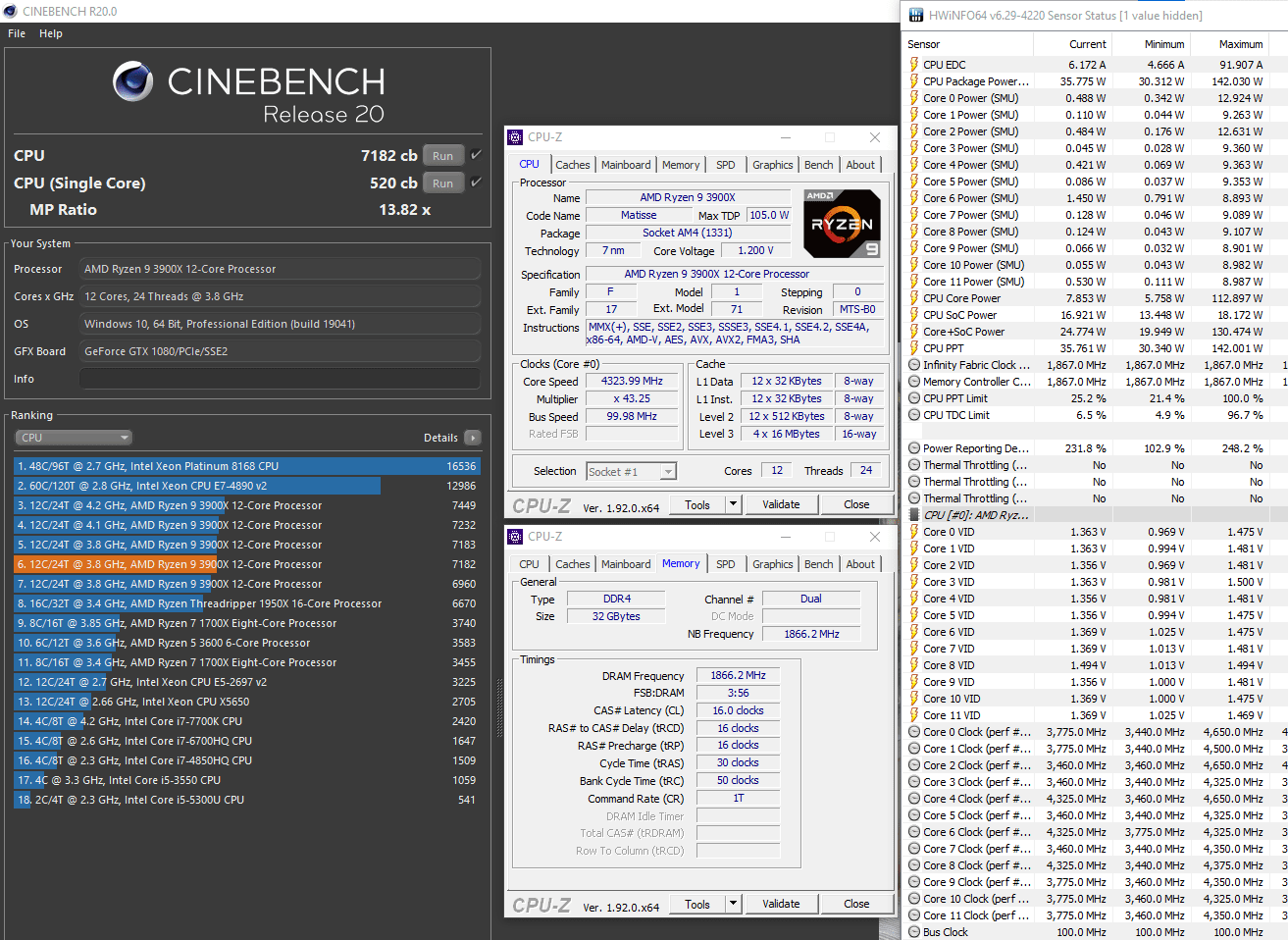Click the Name field AMD Ryzen 9 3900X
The height and width of the screenshot is (940, 1288).
pos(688,197)
